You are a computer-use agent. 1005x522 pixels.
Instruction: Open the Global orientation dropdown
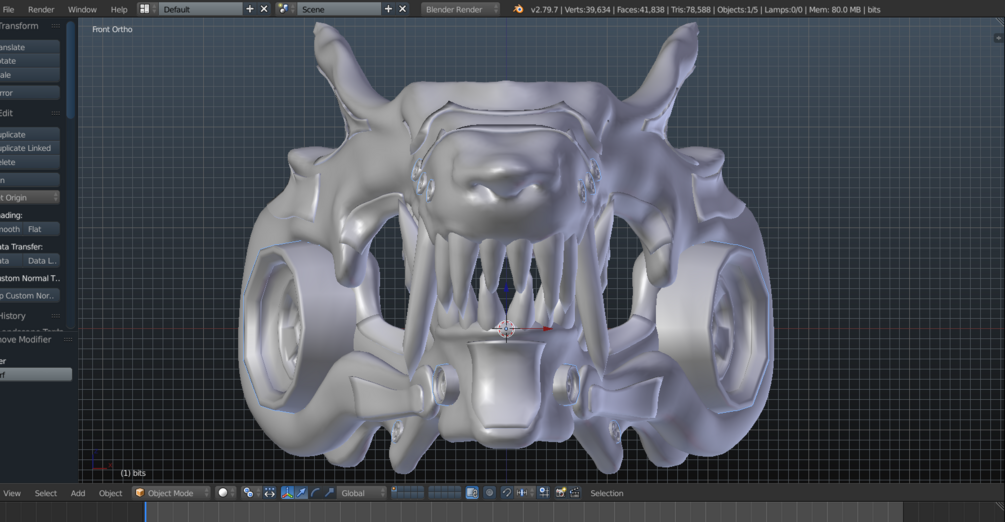[x=362, y=493]
